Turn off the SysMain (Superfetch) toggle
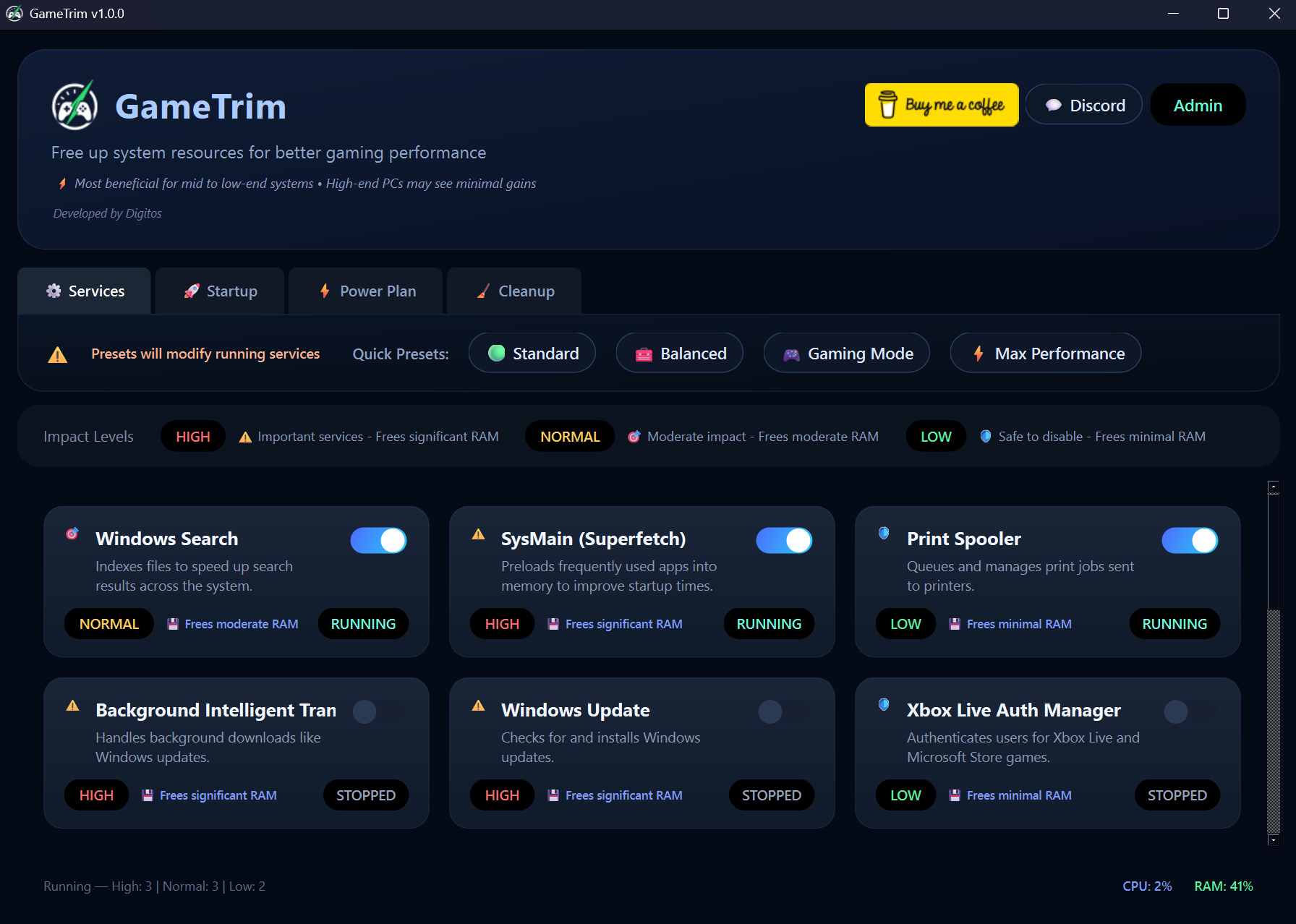Screen dimensions: 1296x924 784,540
